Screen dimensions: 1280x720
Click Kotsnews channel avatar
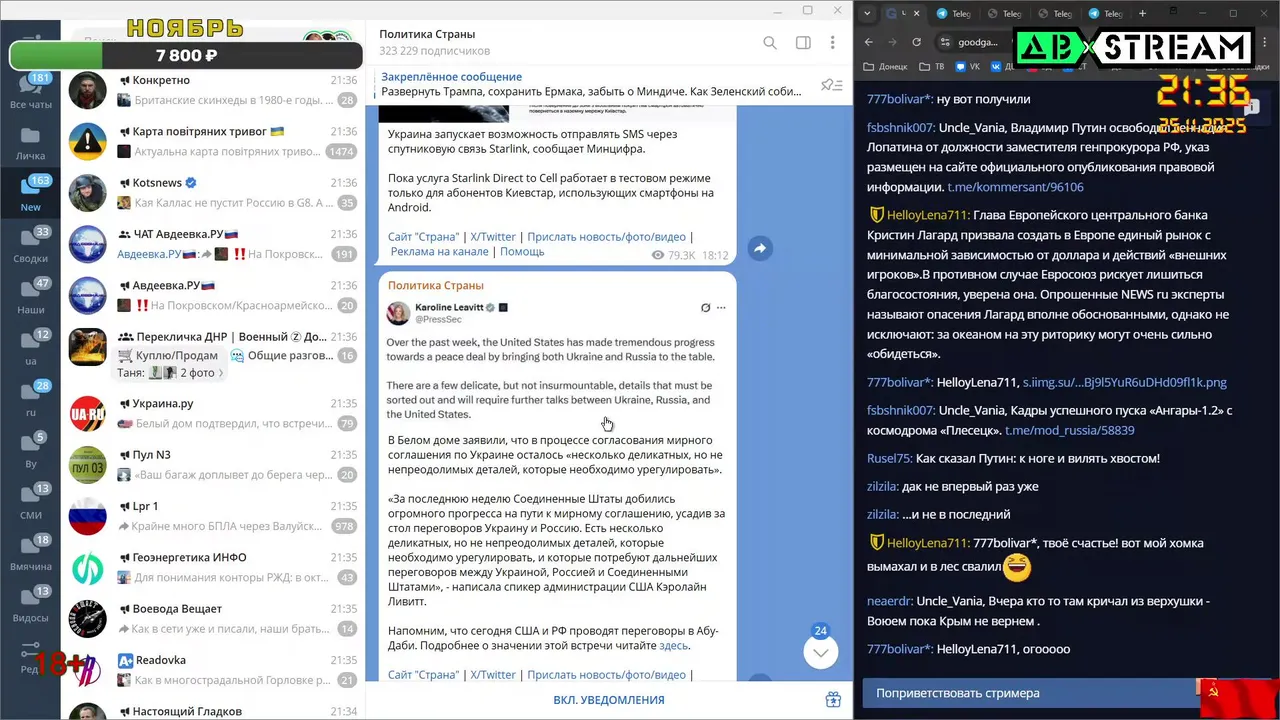pos(88,193)
